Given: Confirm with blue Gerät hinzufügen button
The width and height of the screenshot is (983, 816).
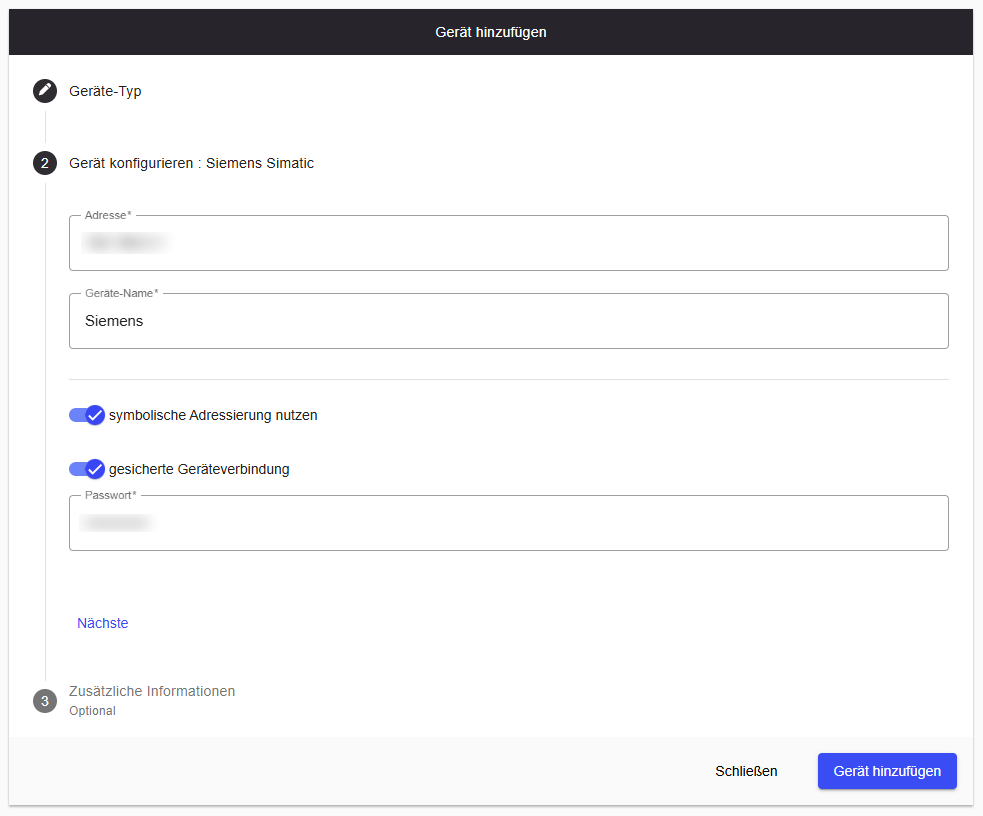Looking at the screenshot, I should pos(887,771).
